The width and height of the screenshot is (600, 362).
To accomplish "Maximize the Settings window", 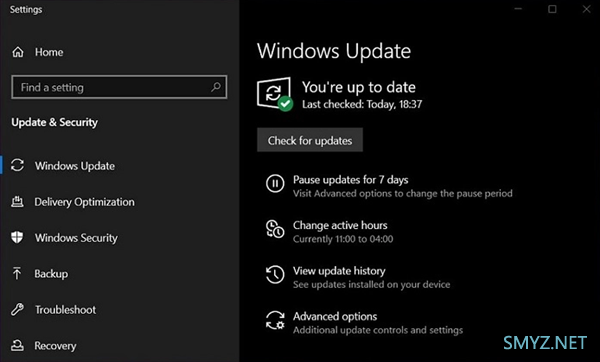I will pyautogui.click(x=552, y=9).
